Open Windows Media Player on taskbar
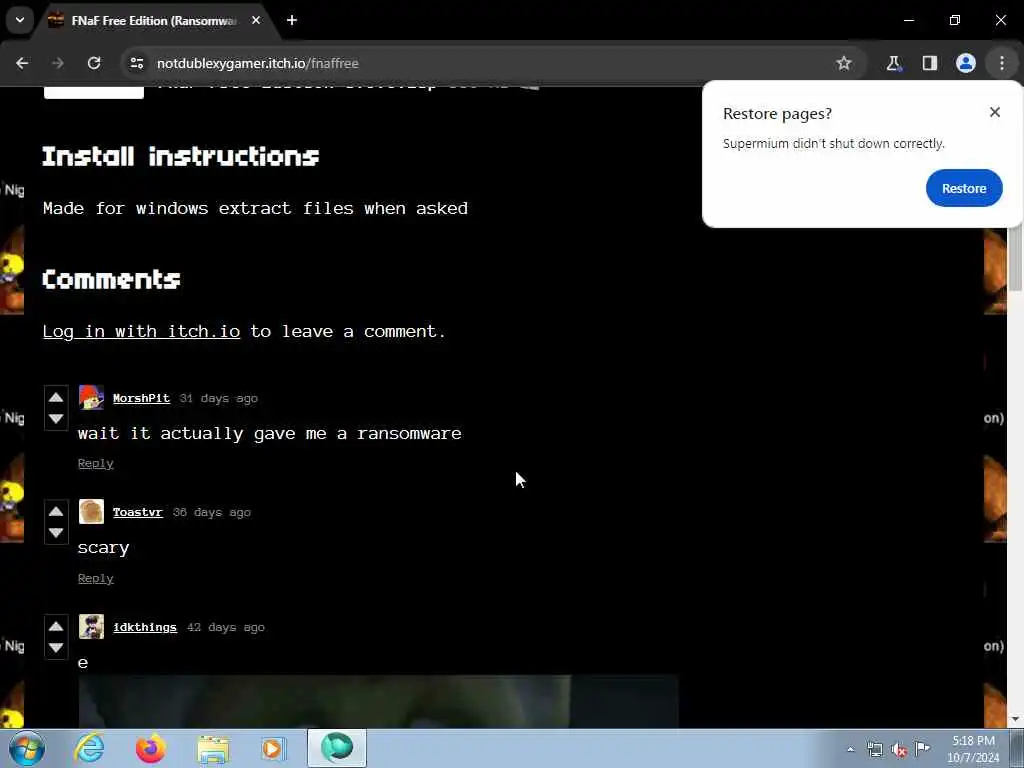Image resolution: width=1024 pixels, height=768 pixels. point(274,748)
